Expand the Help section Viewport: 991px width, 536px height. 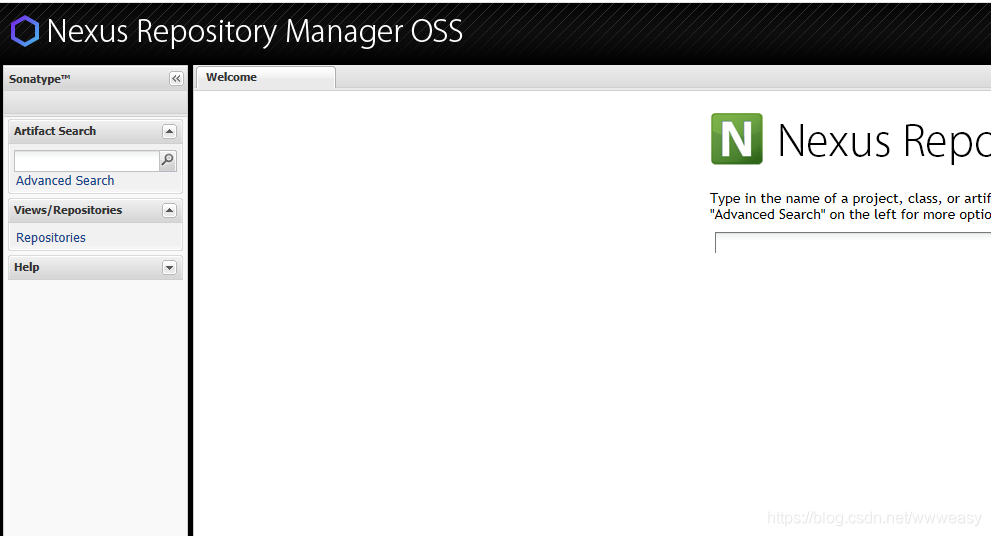[169, 267]
